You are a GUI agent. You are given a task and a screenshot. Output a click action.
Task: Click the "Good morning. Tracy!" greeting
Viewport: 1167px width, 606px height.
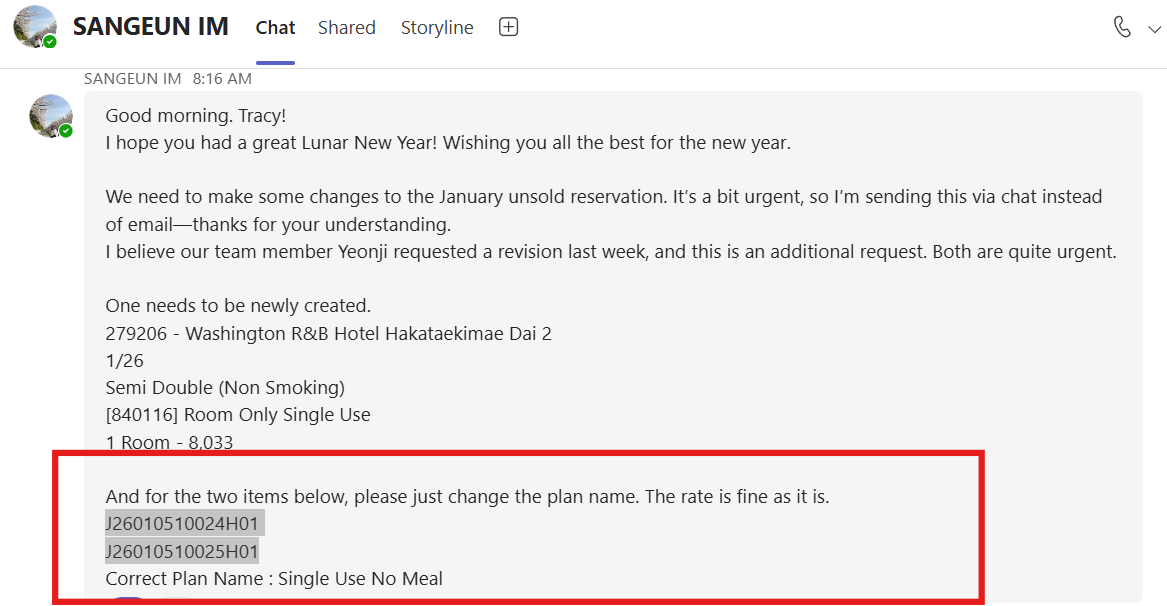[195, 116]
